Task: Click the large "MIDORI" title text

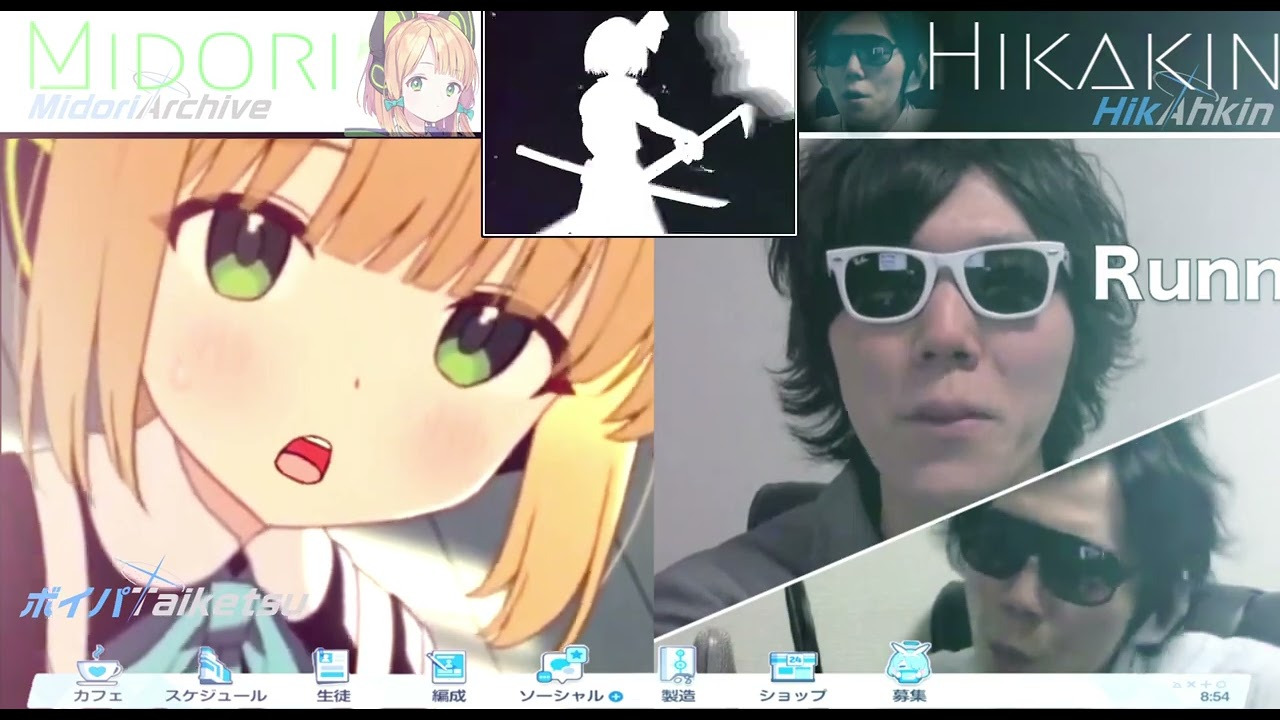Action: [183, 56]
